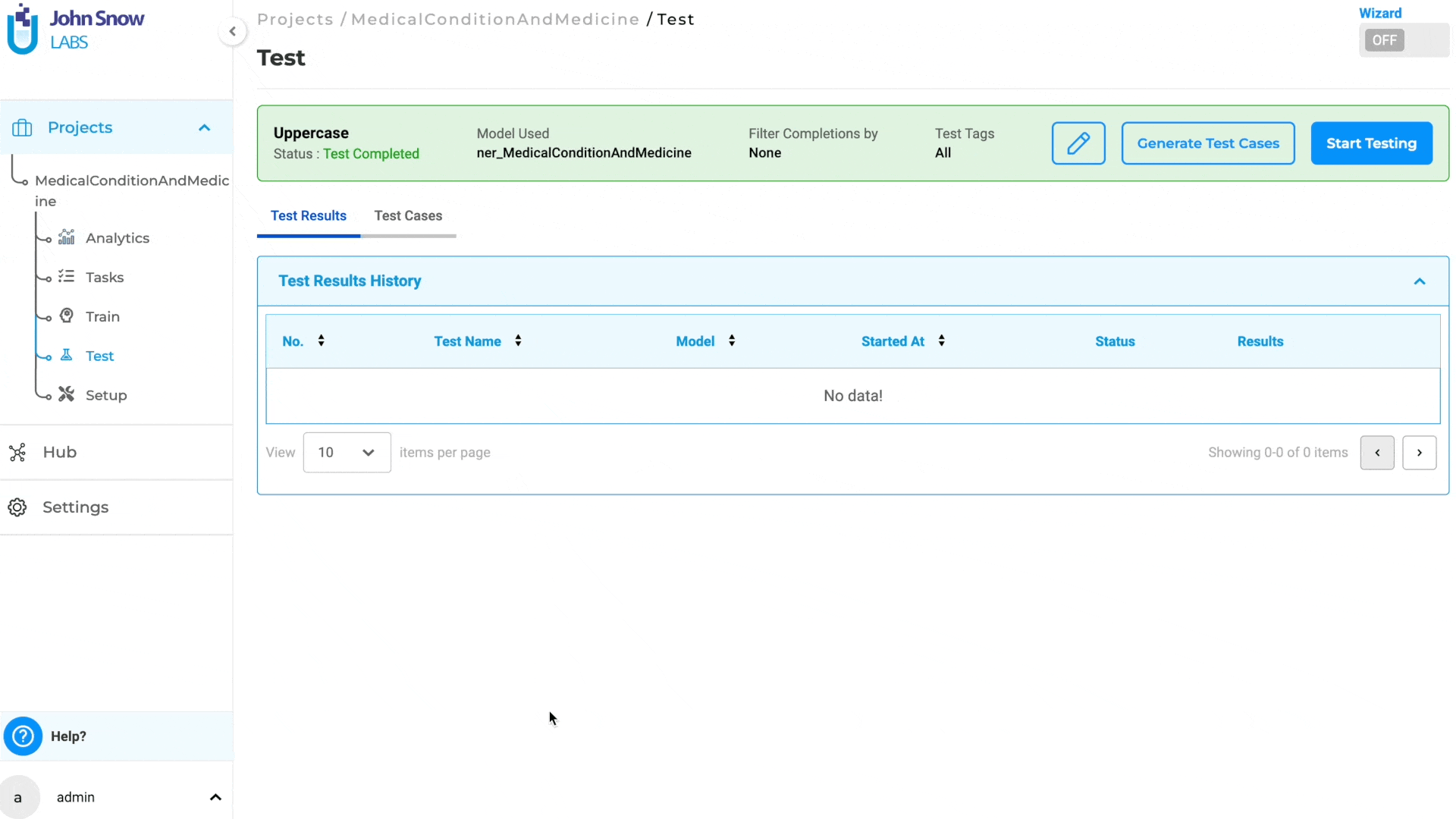
Task: Click the Analytics sidebar icon
Action: pyautogui.click(x=66, y=237)
